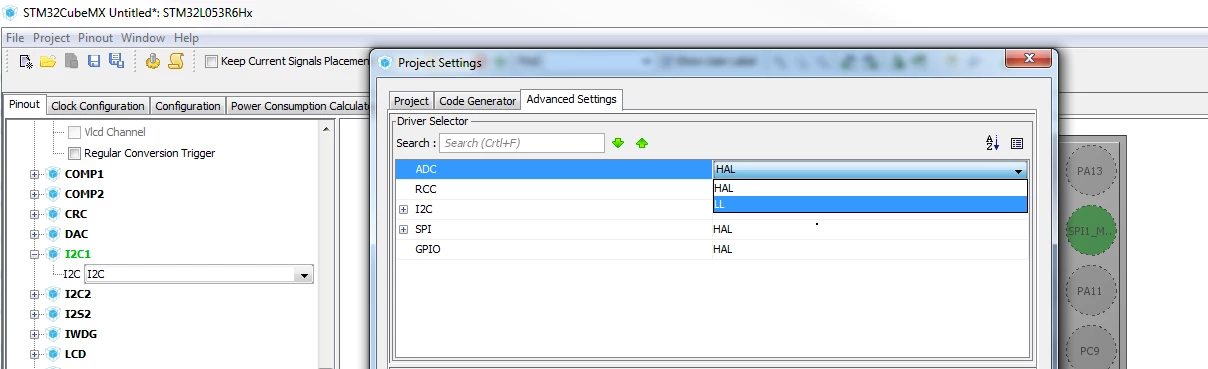Open the Project menu
This screenshot has width=1208, height=369.
51,38
